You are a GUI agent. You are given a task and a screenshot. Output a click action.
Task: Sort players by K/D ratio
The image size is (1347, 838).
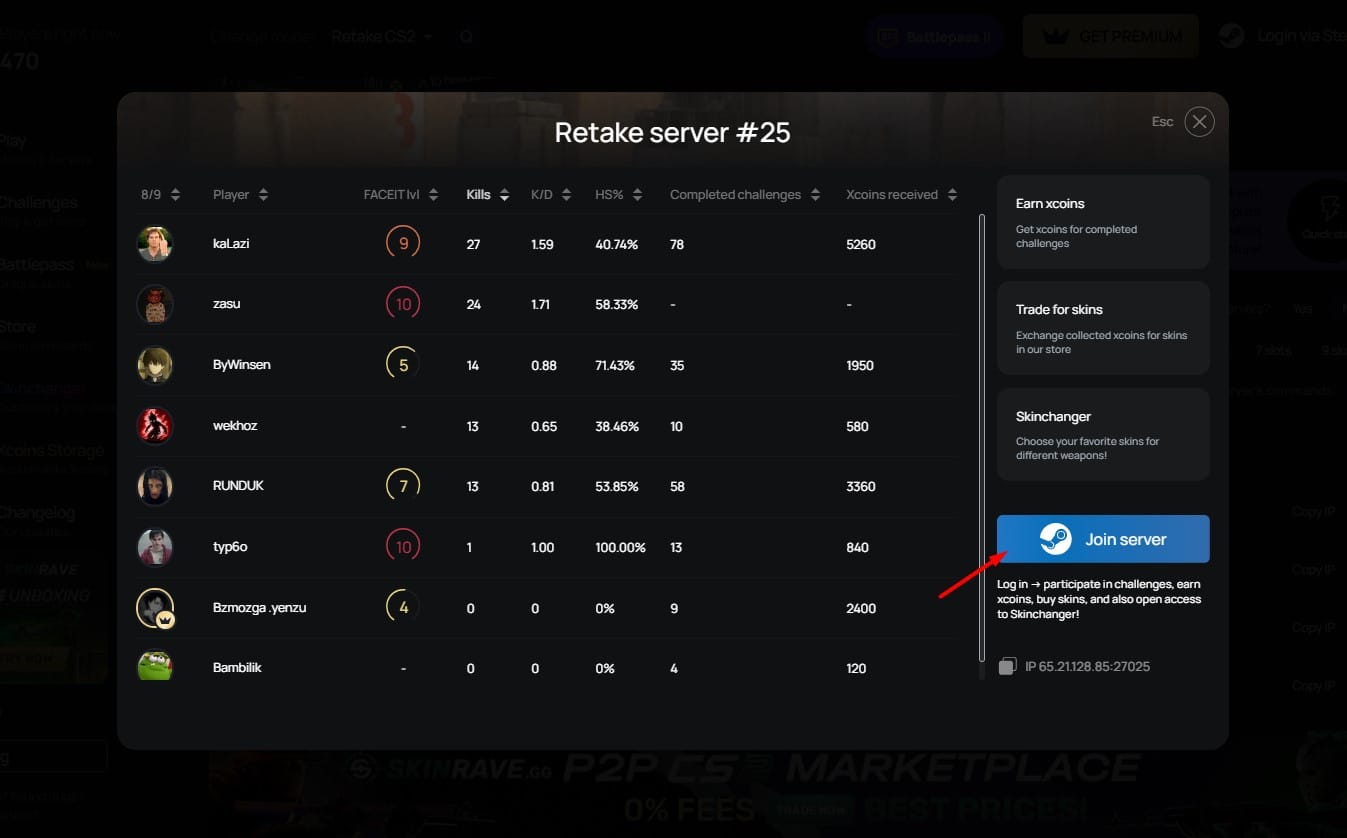(550, 195)
